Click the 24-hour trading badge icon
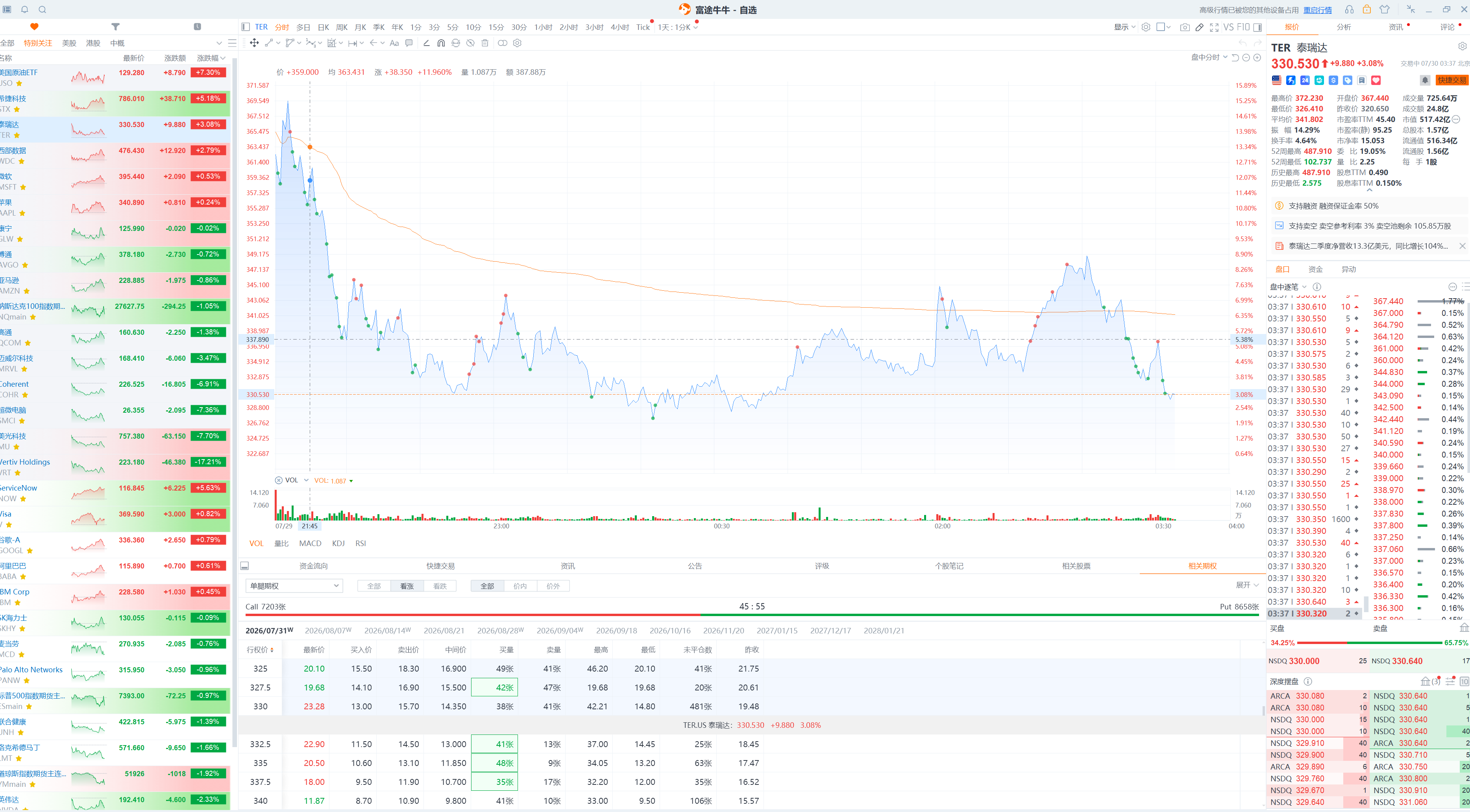Image resolution: width=1470 pixels, height=812 pixels. 1305,80
